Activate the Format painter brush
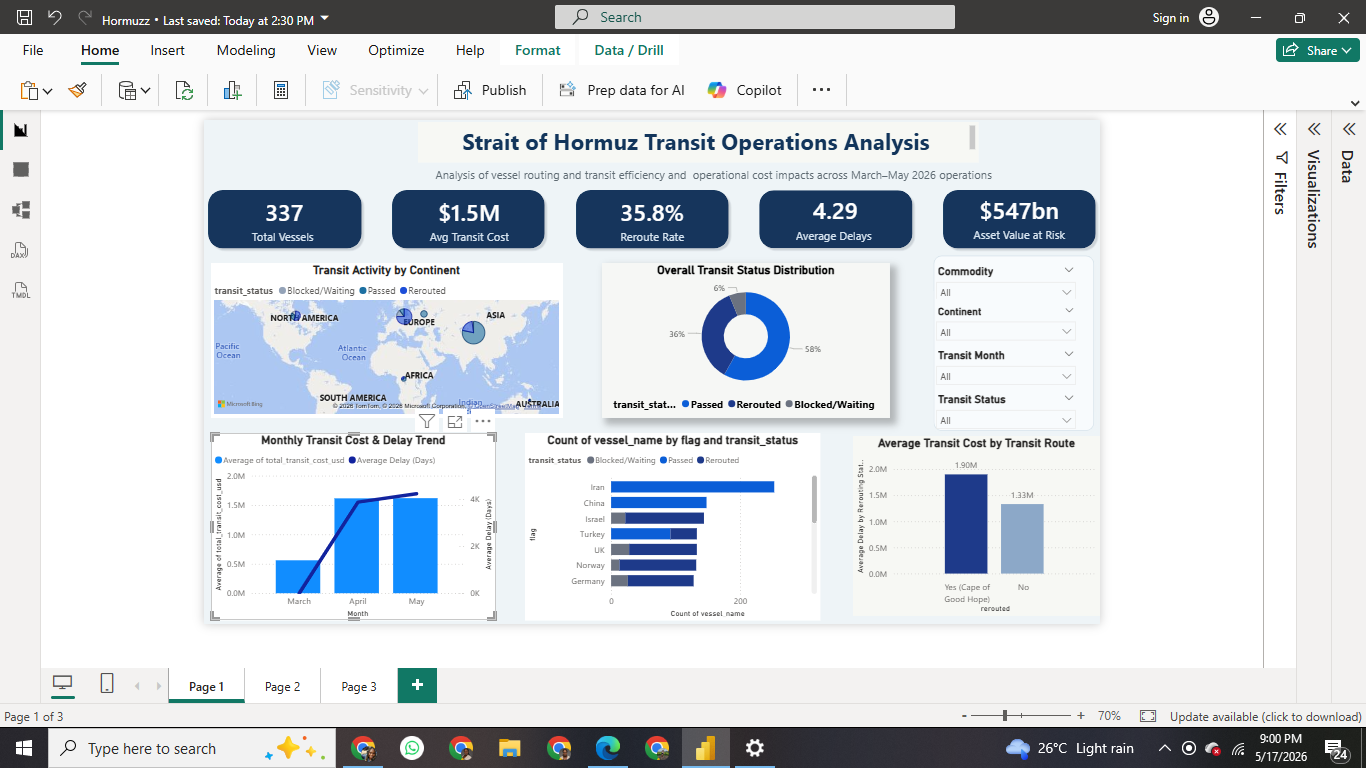The image size is (1366, 768). click(x=78, y=90)
